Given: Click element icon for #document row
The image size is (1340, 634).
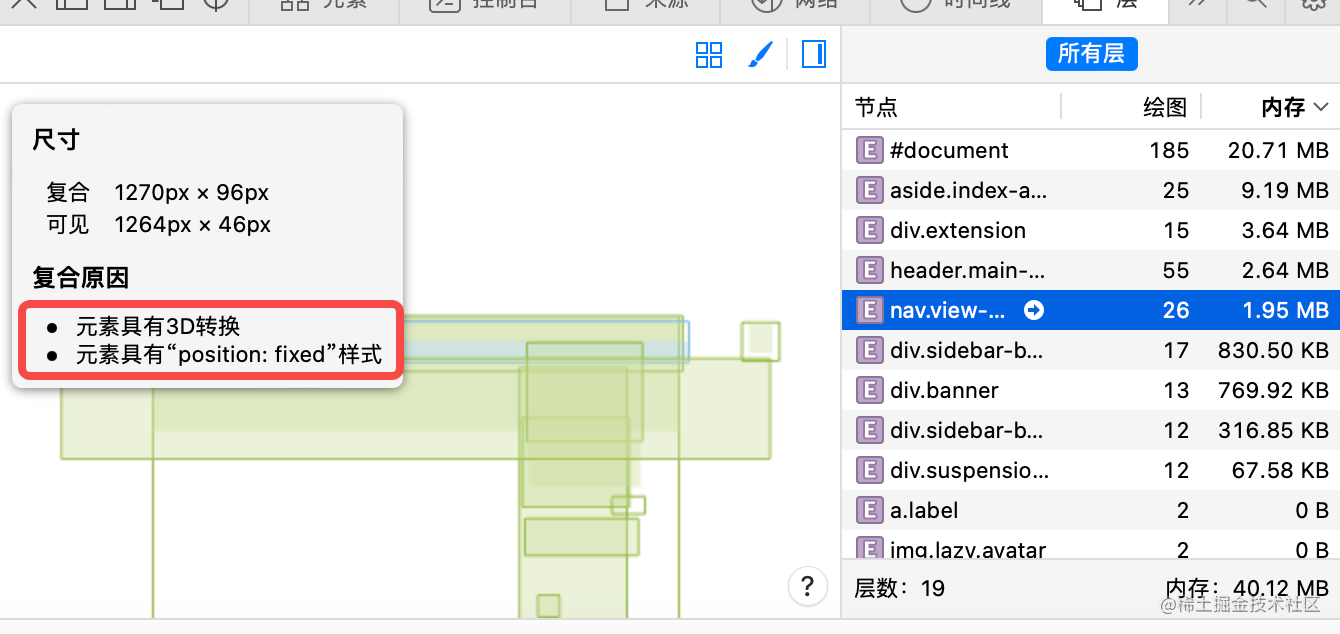Looking at the screenshot, I should point(869,150).
